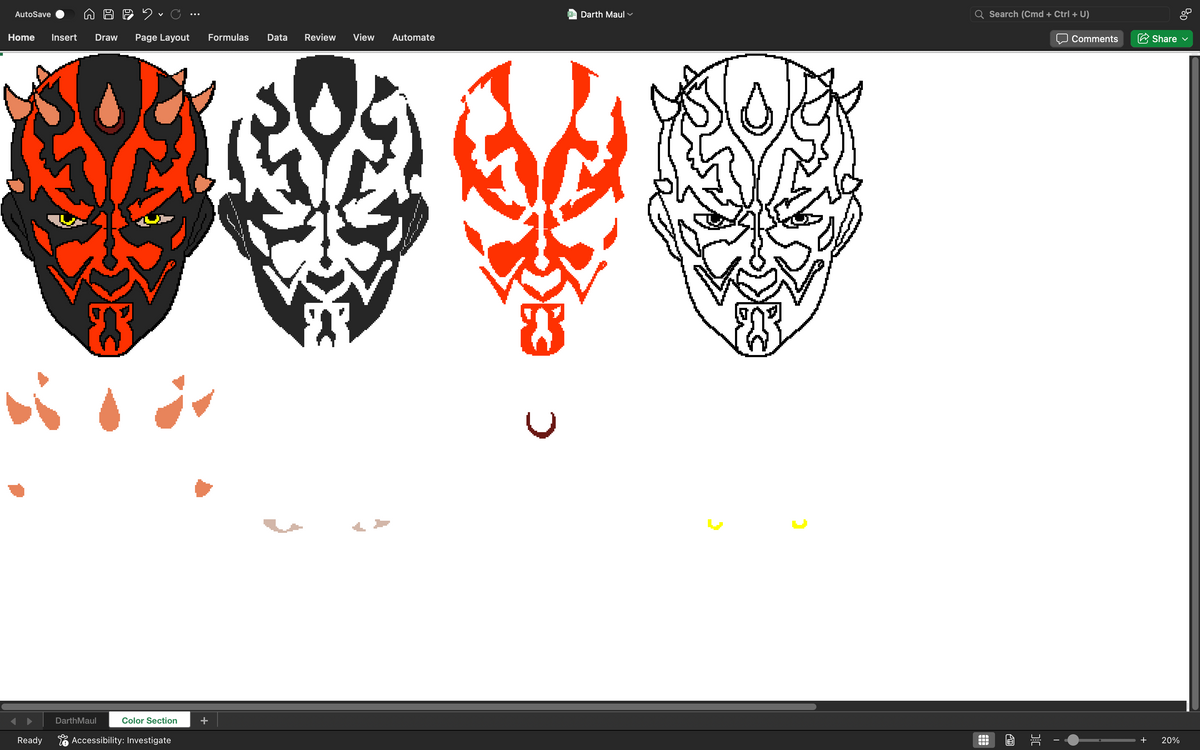Switch to the Draw ribbon tab

pos(106,38)
